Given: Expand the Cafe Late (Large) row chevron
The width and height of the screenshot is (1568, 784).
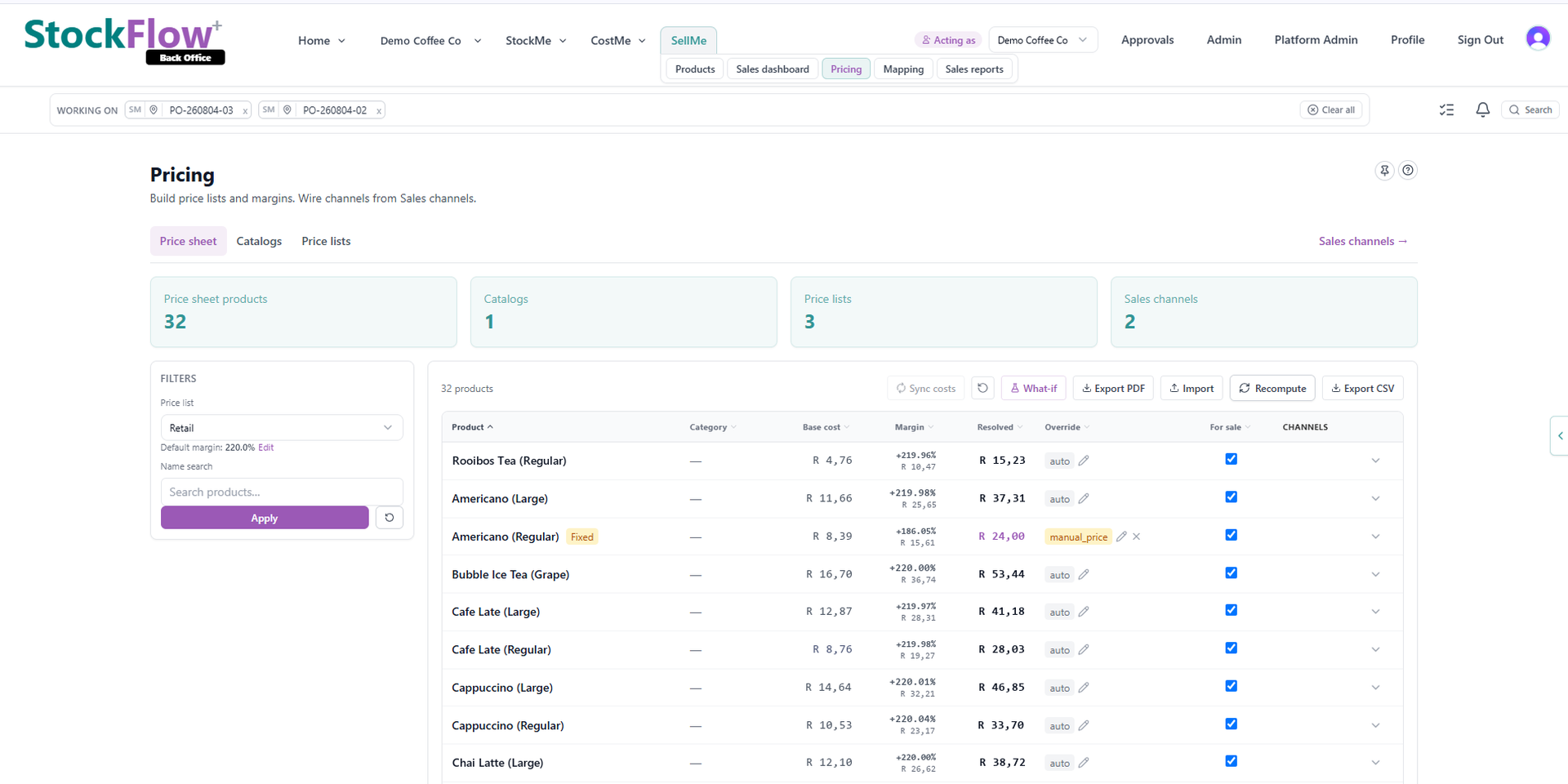Looking at the screenshot, I should [x=1375, y=612].
